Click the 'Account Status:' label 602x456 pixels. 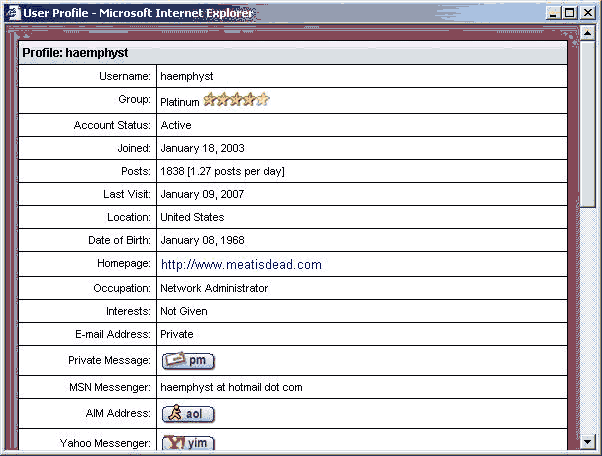112,125
